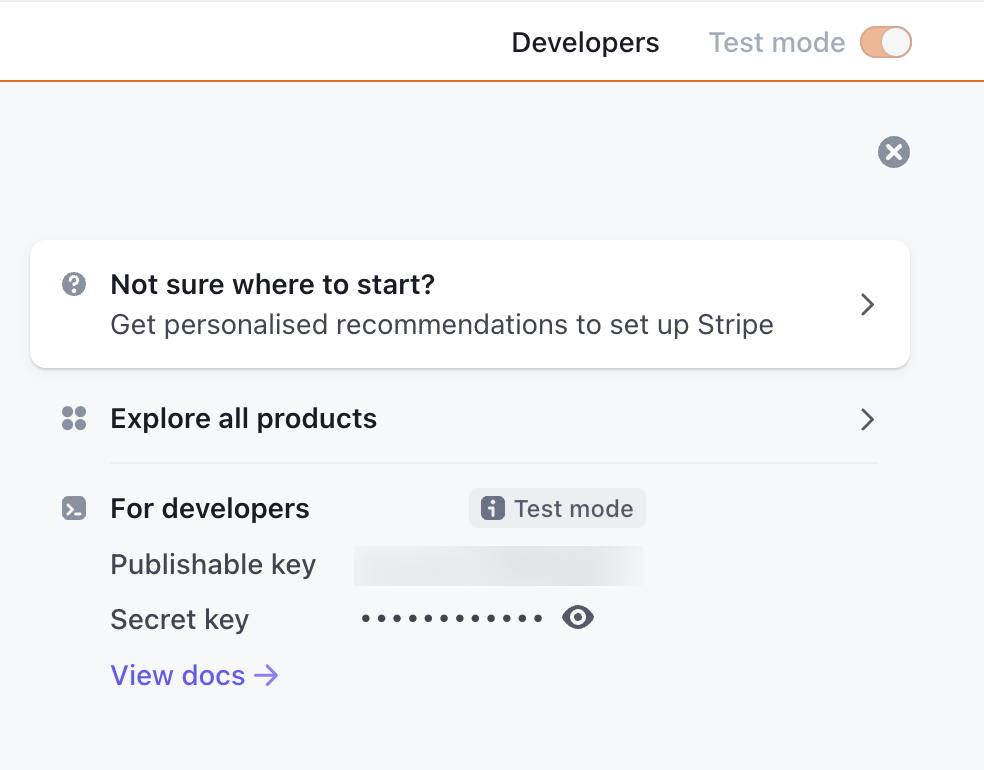The height and width of the screenshot is (770, 984).
Task: Click the terminal icon beside For developers
Action: click(74, 508)
